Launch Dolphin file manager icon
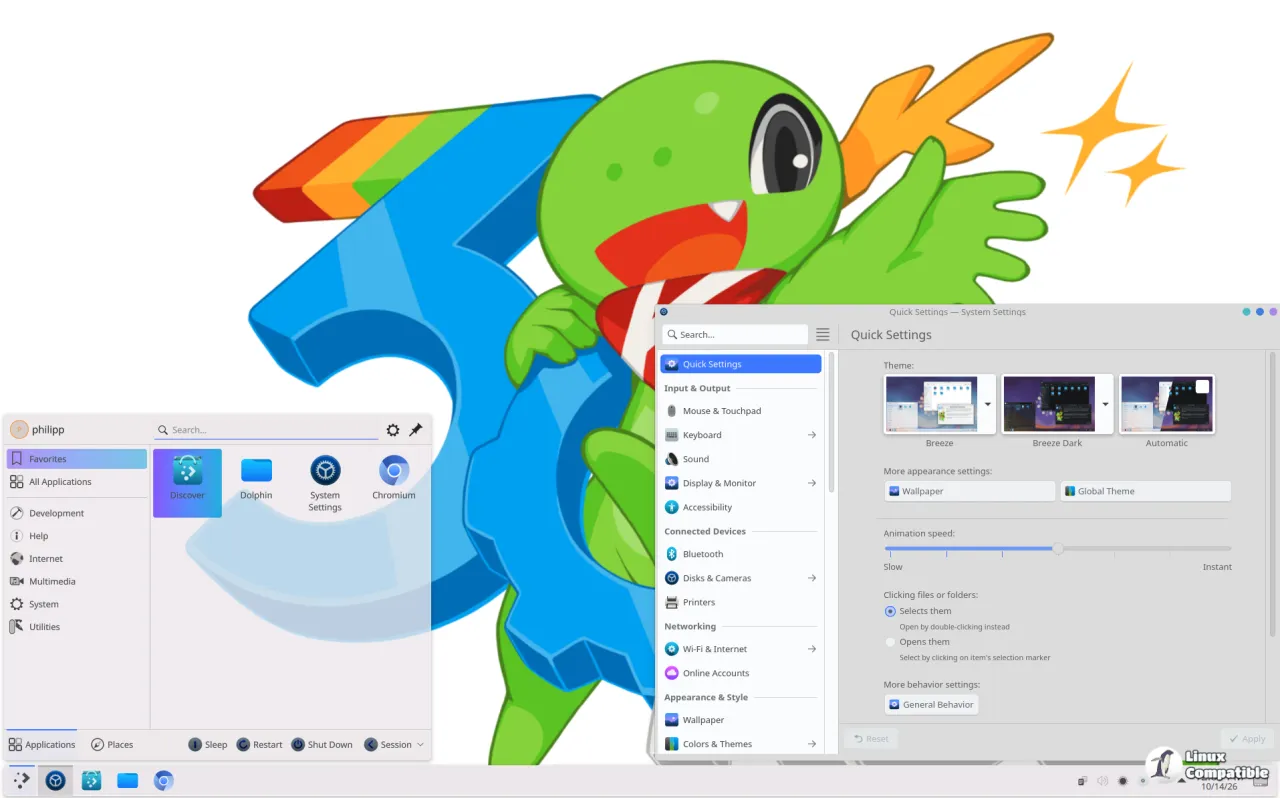 [x=256, y=478]
